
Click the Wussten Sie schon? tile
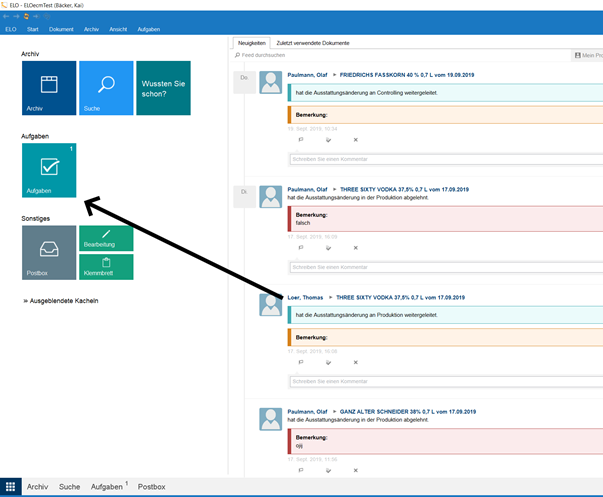click(163, 88)
